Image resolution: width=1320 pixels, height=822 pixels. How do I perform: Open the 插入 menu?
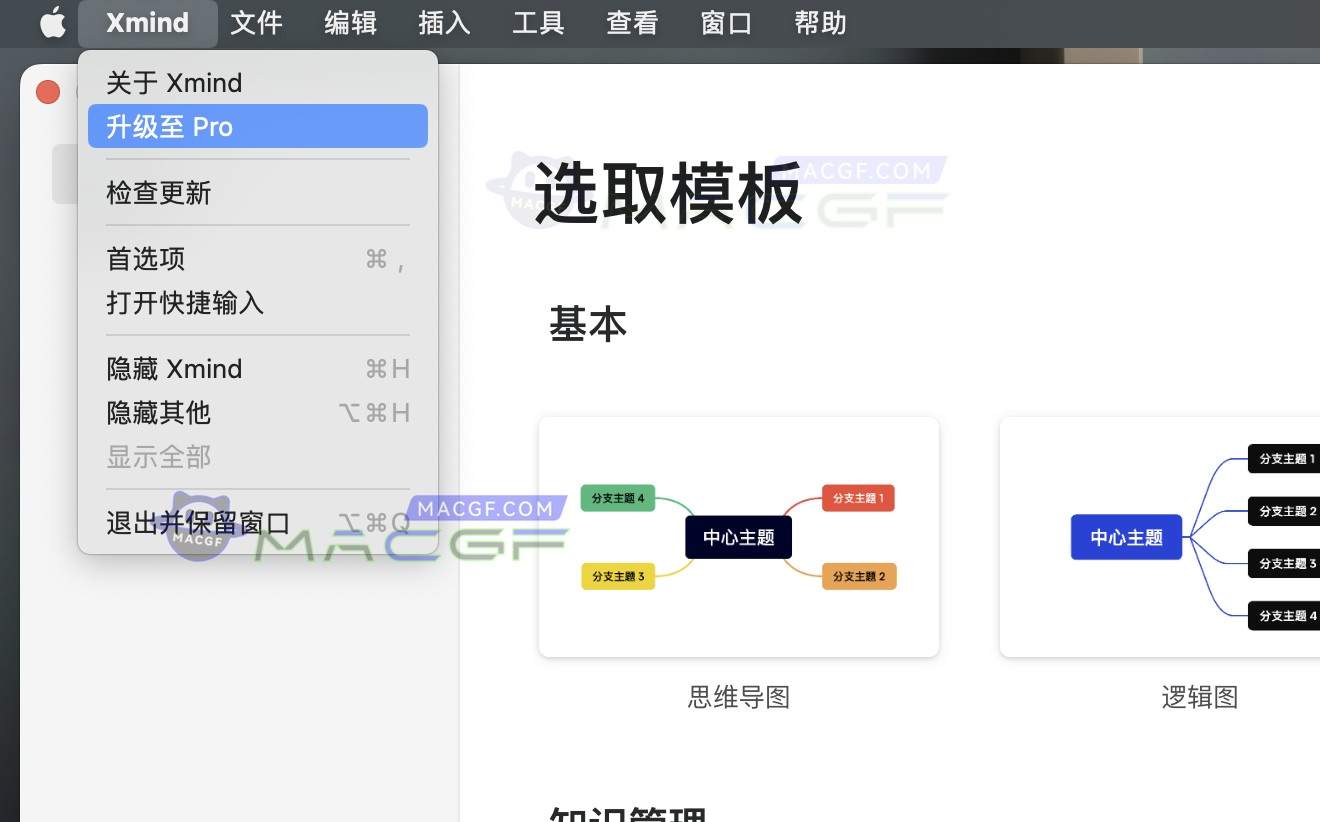[443, 22]
